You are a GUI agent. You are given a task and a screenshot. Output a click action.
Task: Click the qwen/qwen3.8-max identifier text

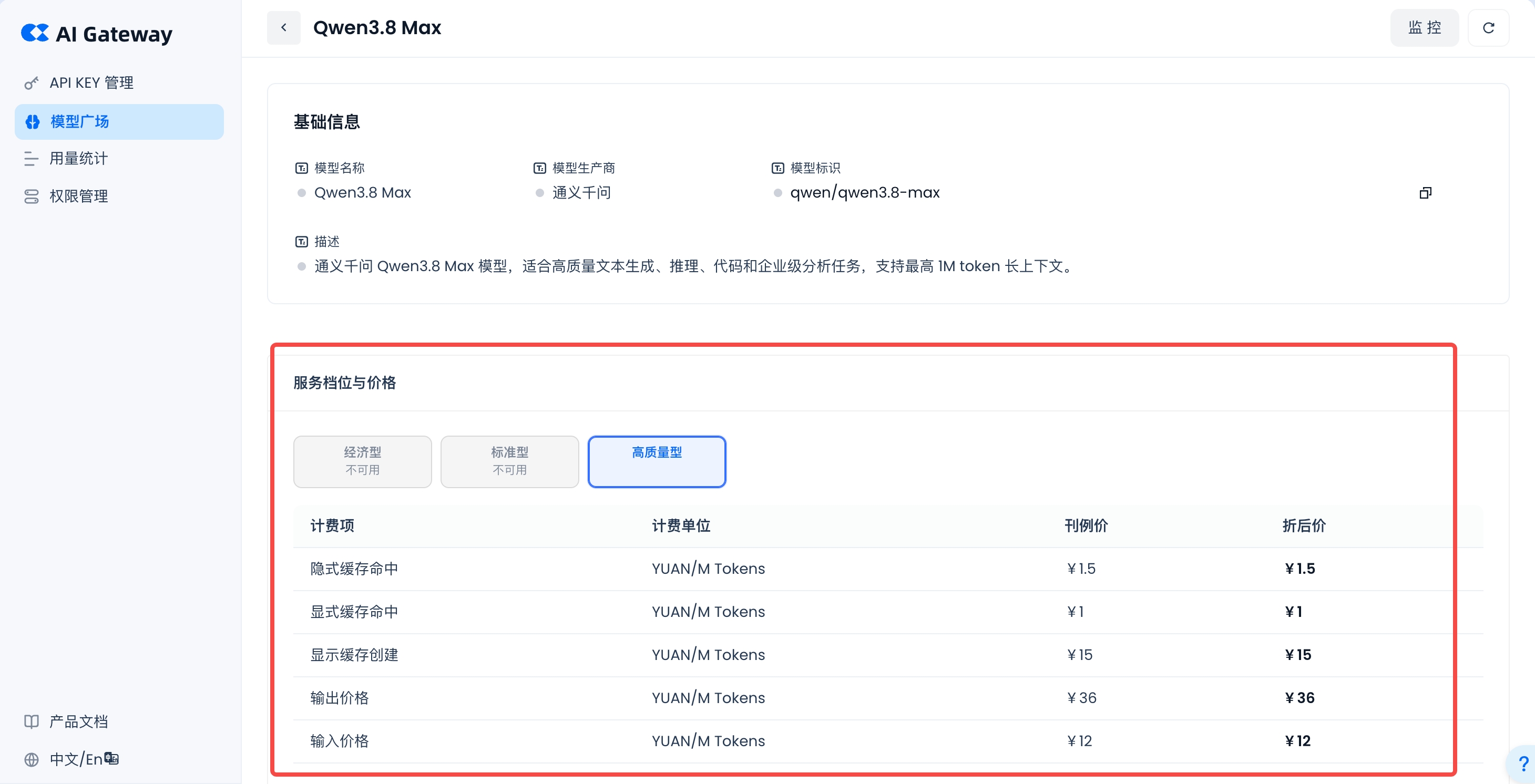point(865,192)
